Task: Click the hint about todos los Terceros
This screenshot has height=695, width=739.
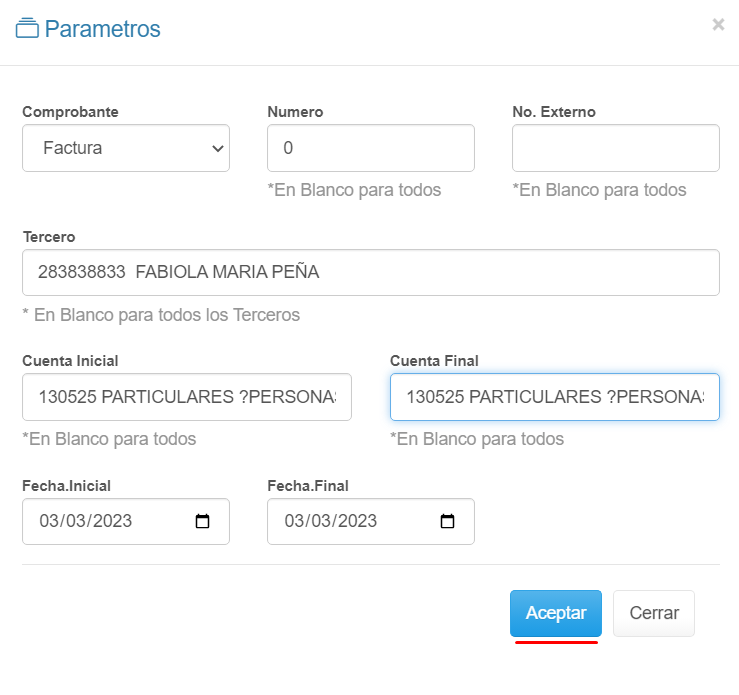Action: tap(161, 315)
